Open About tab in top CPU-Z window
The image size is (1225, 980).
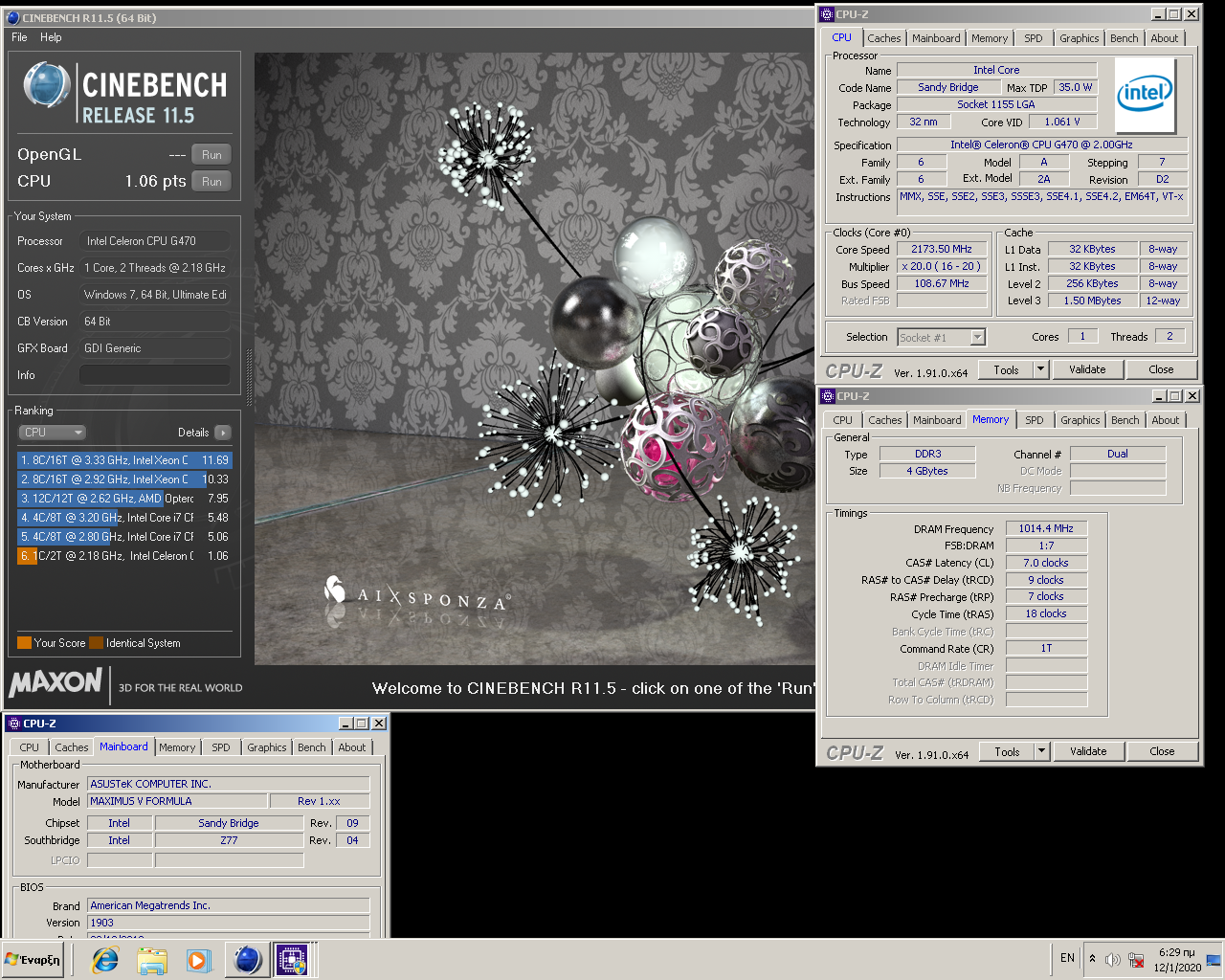1165,38
